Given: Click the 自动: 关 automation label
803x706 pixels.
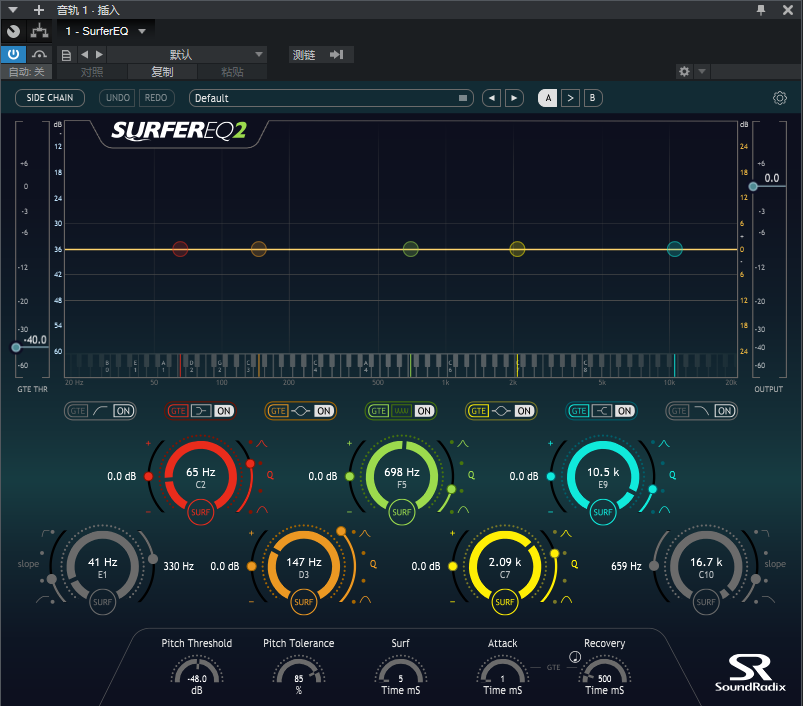Looking at the screenshot, I should [x=26, y=72].
